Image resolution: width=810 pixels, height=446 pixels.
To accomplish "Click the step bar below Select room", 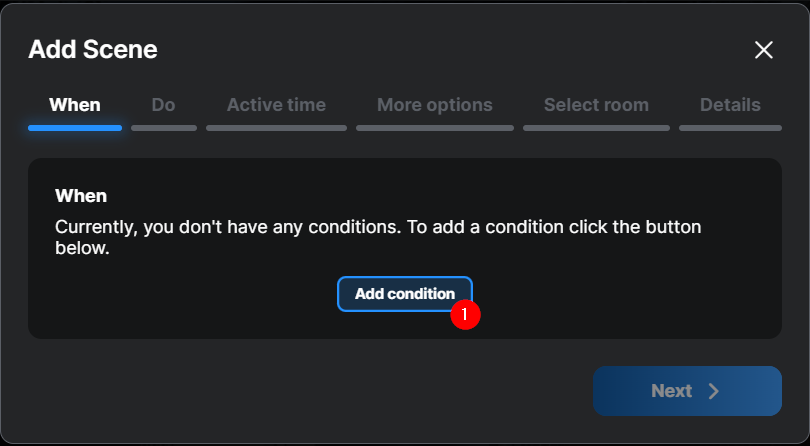I will [596, 128].
